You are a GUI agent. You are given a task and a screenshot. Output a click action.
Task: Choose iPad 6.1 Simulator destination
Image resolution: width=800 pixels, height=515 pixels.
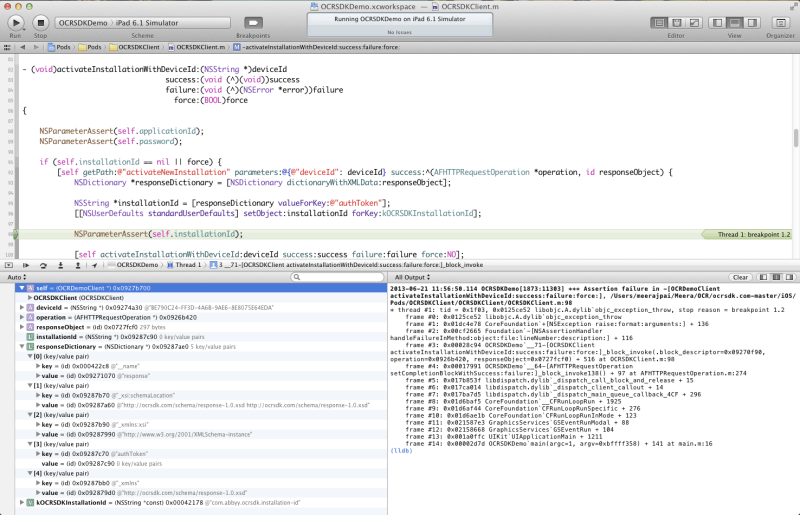(147, 23)
